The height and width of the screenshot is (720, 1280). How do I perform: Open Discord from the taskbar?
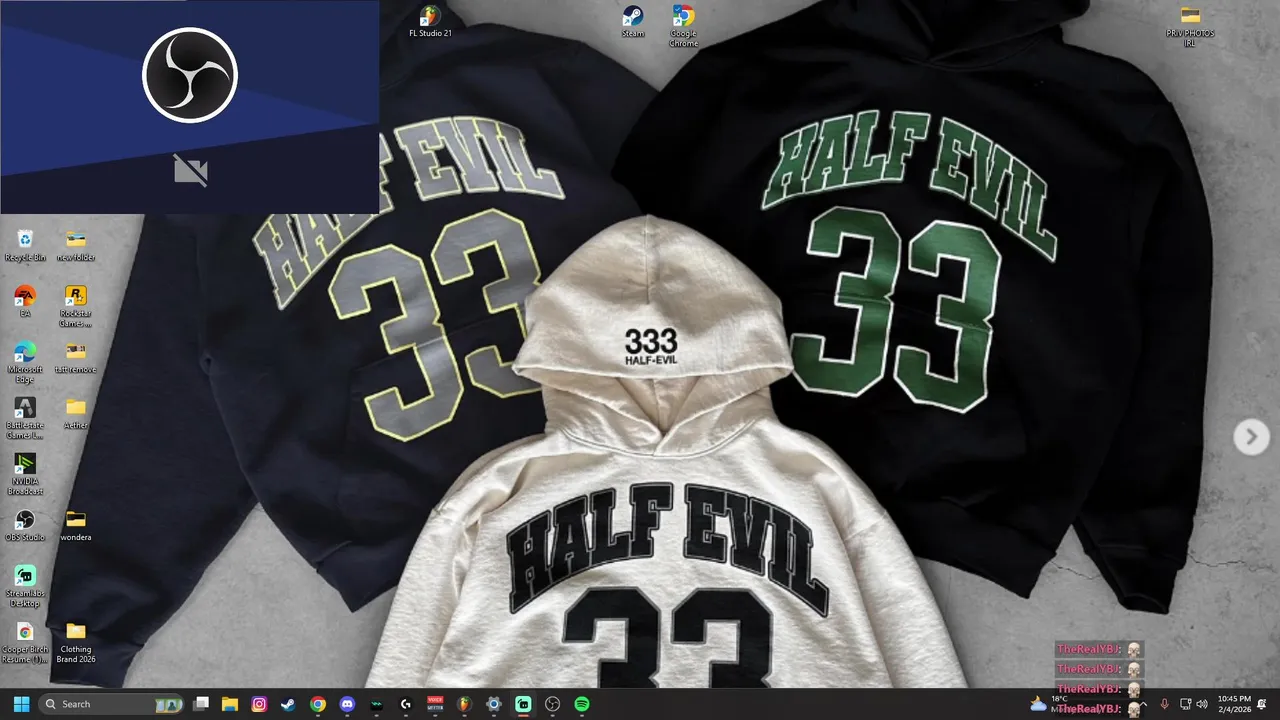coord(347,704)
